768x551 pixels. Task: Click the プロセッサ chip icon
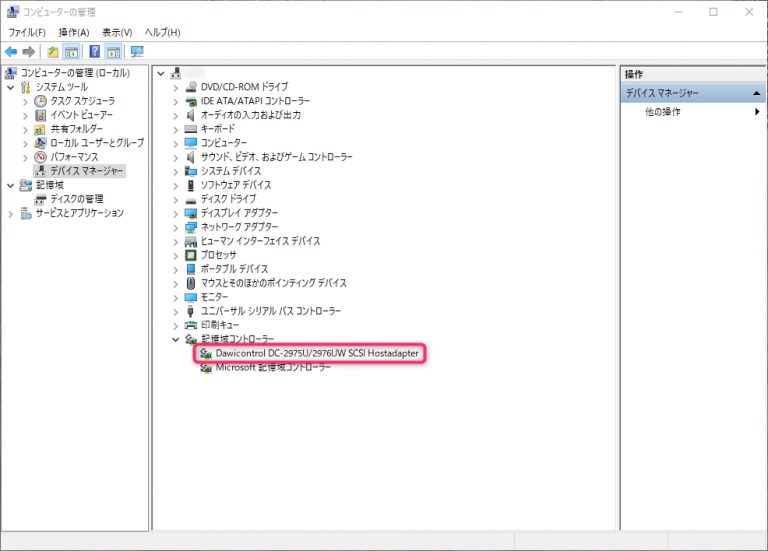tap(191, 255)
